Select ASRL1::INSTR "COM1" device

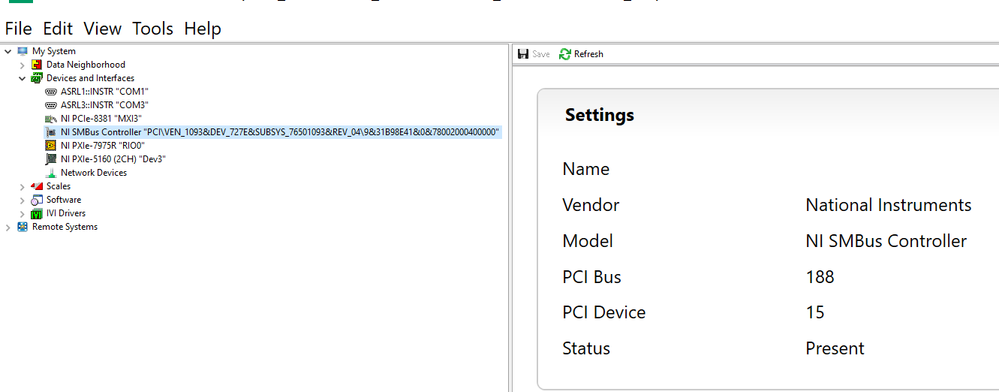tap(104, 92)
